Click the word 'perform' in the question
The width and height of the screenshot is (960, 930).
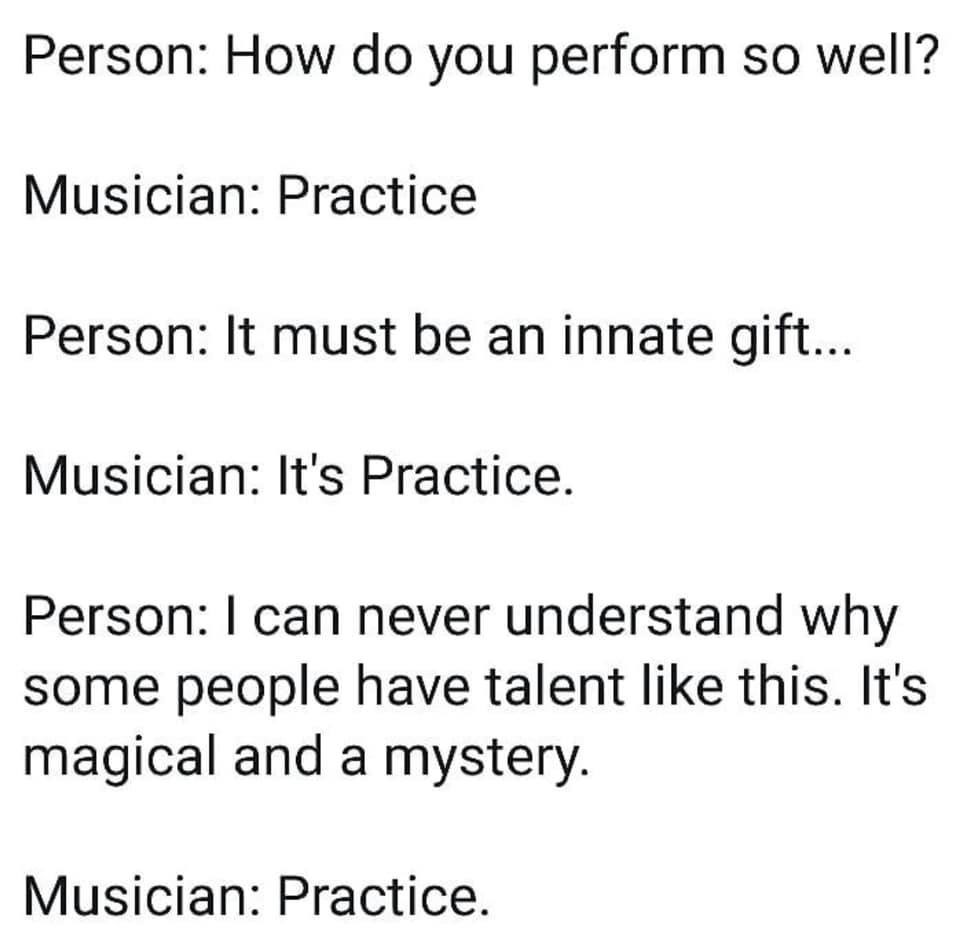tap(628, 59)
